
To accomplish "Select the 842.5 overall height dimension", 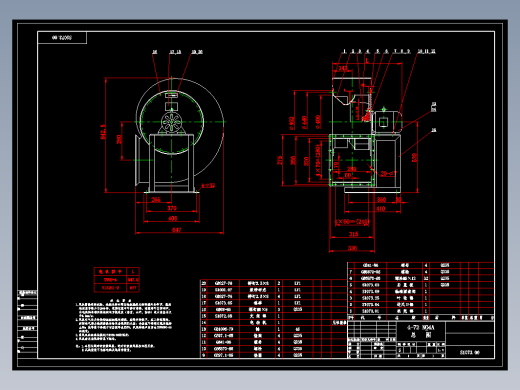I will click(x=103, y=132).
